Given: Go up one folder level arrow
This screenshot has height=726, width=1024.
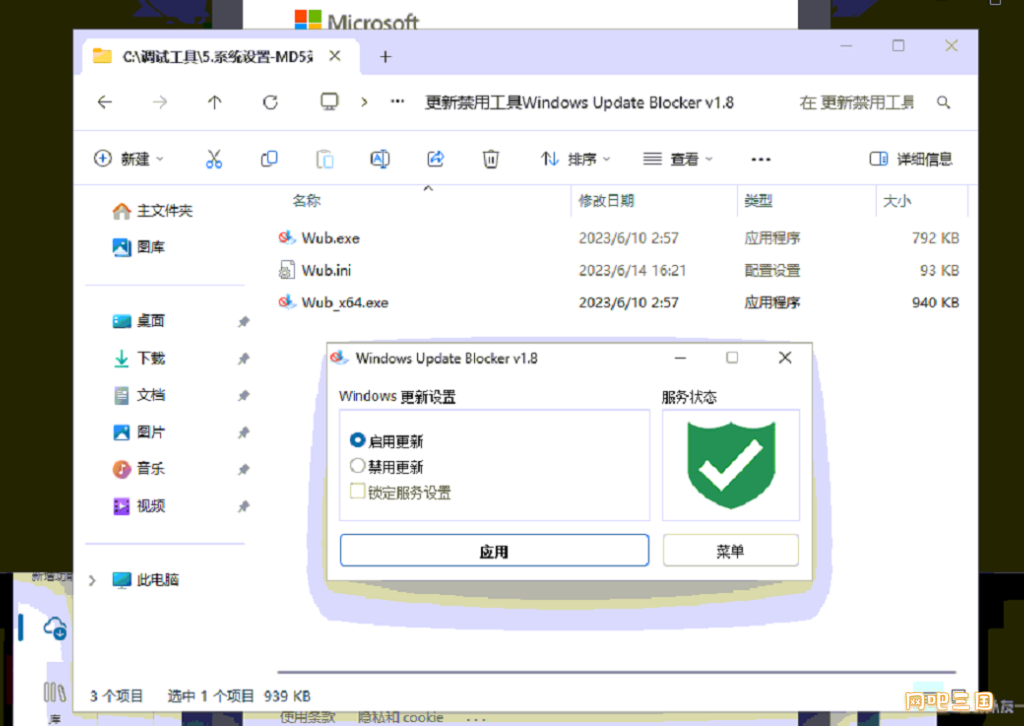Looking at the screenshot, I should [215, 102].
